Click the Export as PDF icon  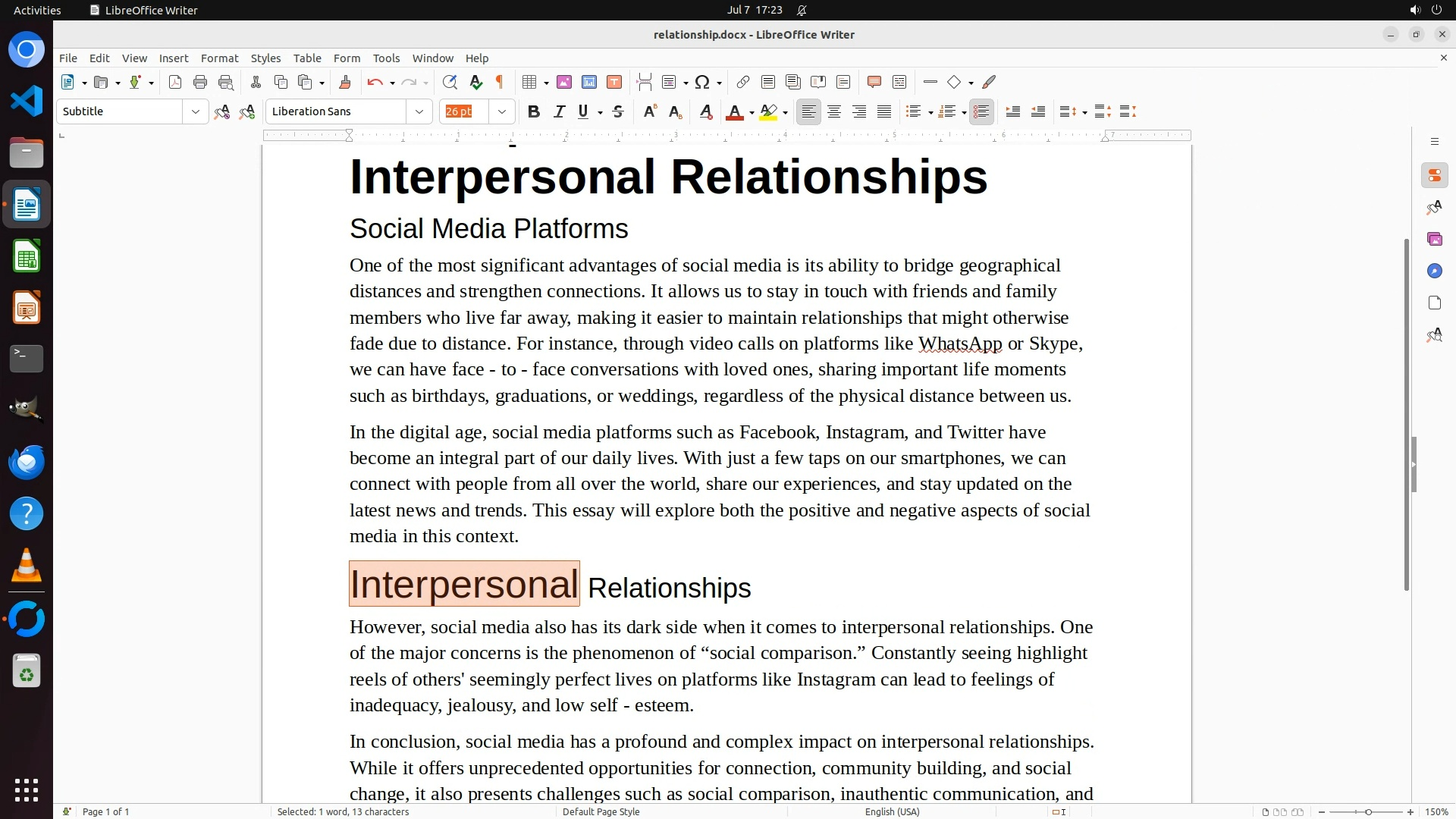[x=175, y=82]
